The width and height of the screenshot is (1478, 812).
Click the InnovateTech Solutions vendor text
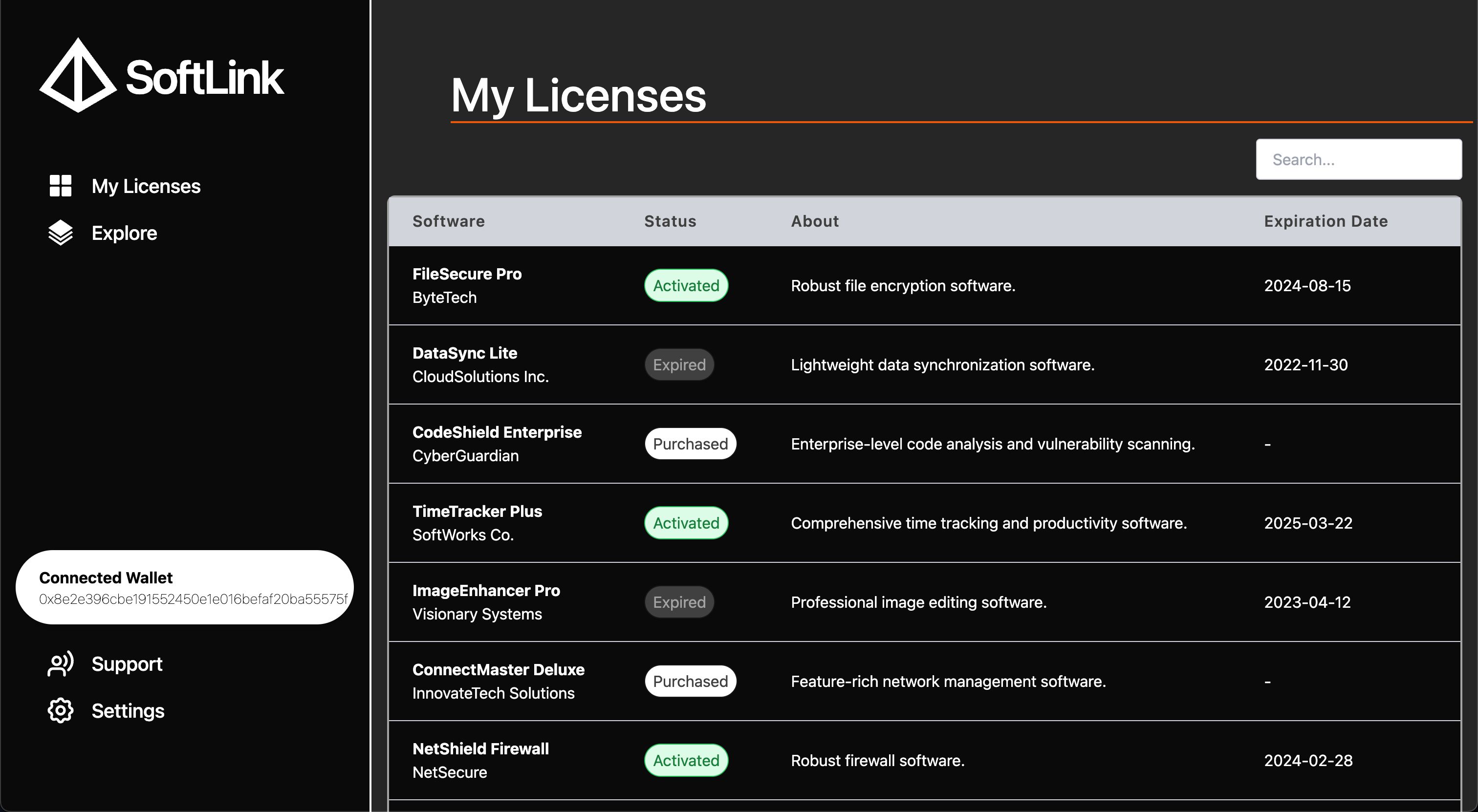click(x=494, y=693)
